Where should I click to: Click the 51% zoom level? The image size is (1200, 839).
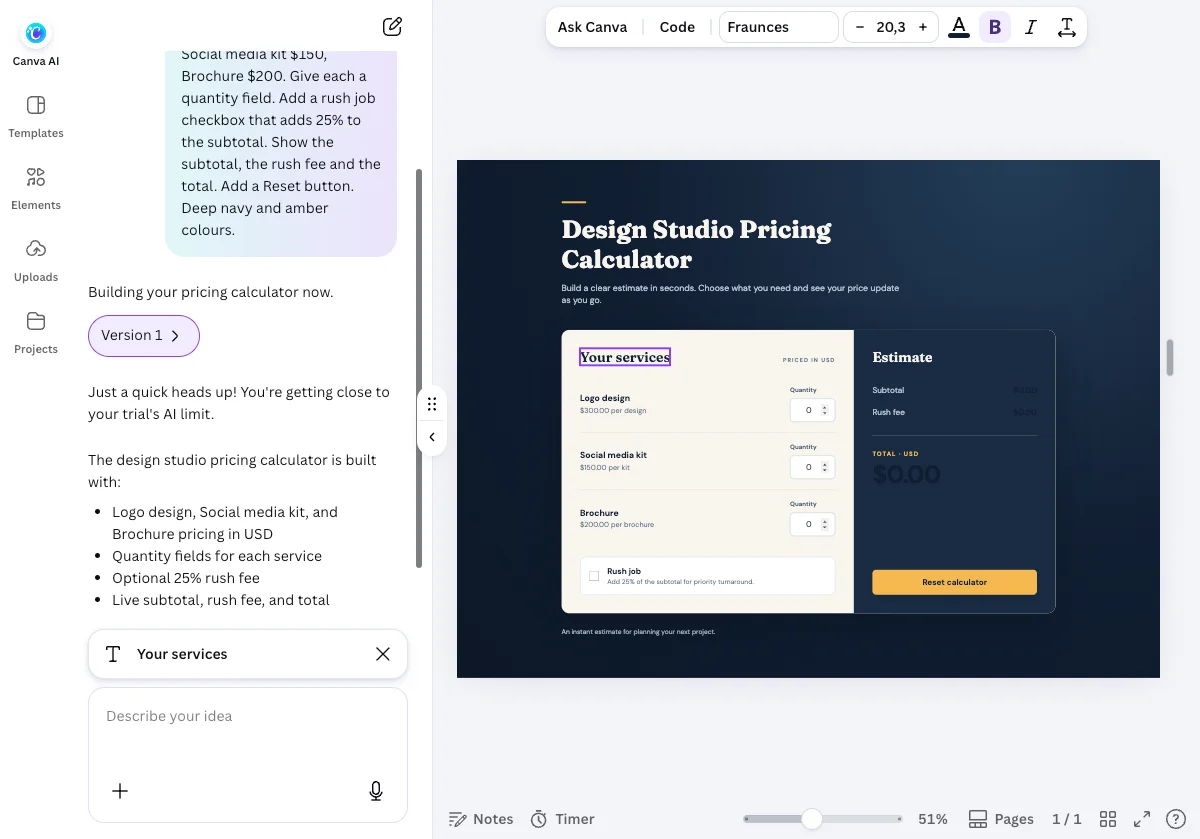tap(933, 819)
